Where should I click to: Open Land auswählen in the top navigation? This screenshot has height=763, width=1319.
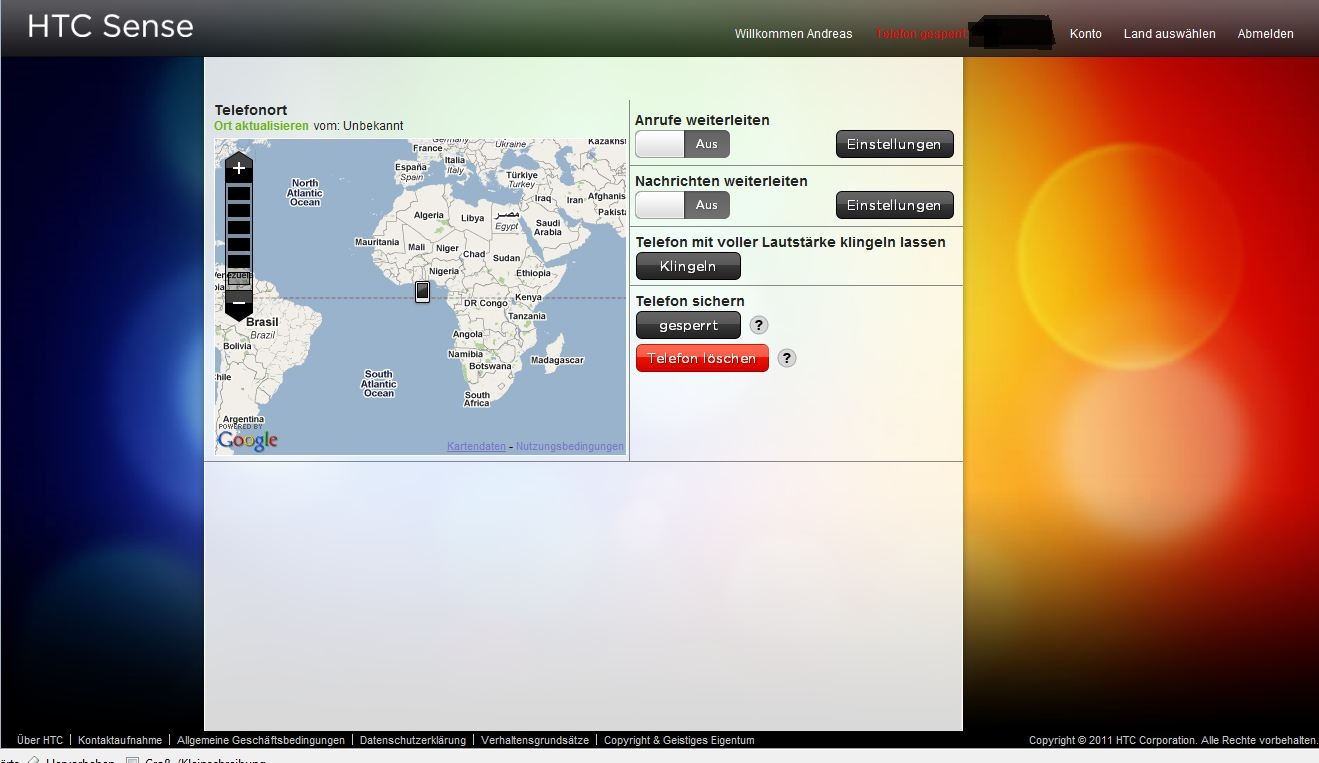[1169, 34]
